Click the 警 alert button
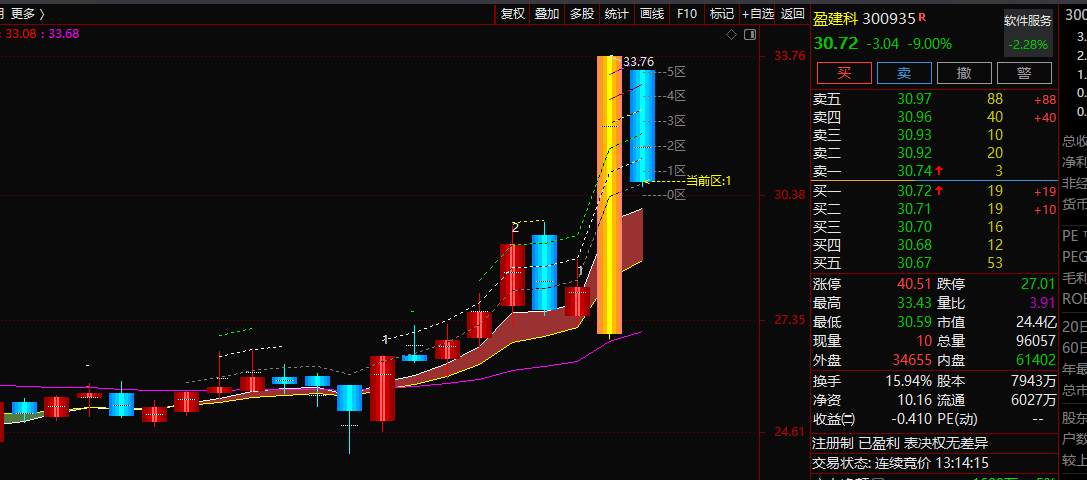The image size is (1087, 480). click(1024, 73)
